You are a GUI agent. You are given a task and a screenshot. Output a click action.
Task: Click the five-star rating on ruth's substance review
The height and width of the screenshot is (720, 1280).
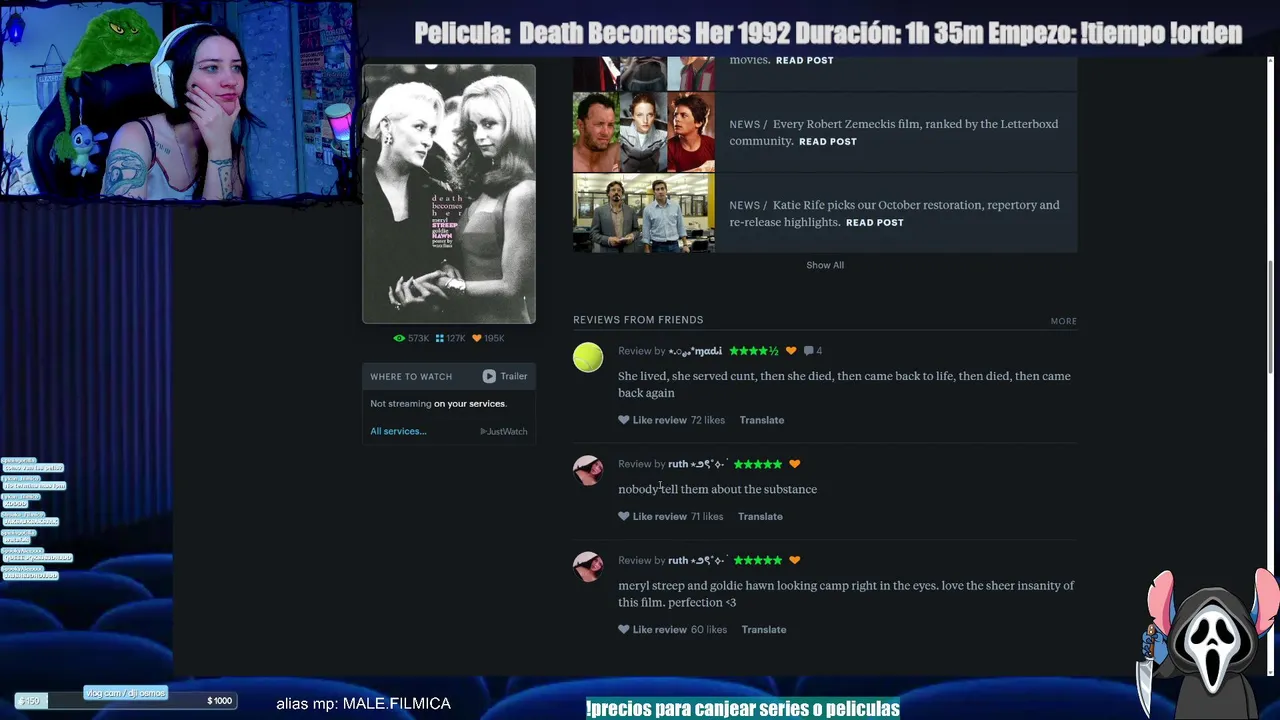click(x=757, y=465)
